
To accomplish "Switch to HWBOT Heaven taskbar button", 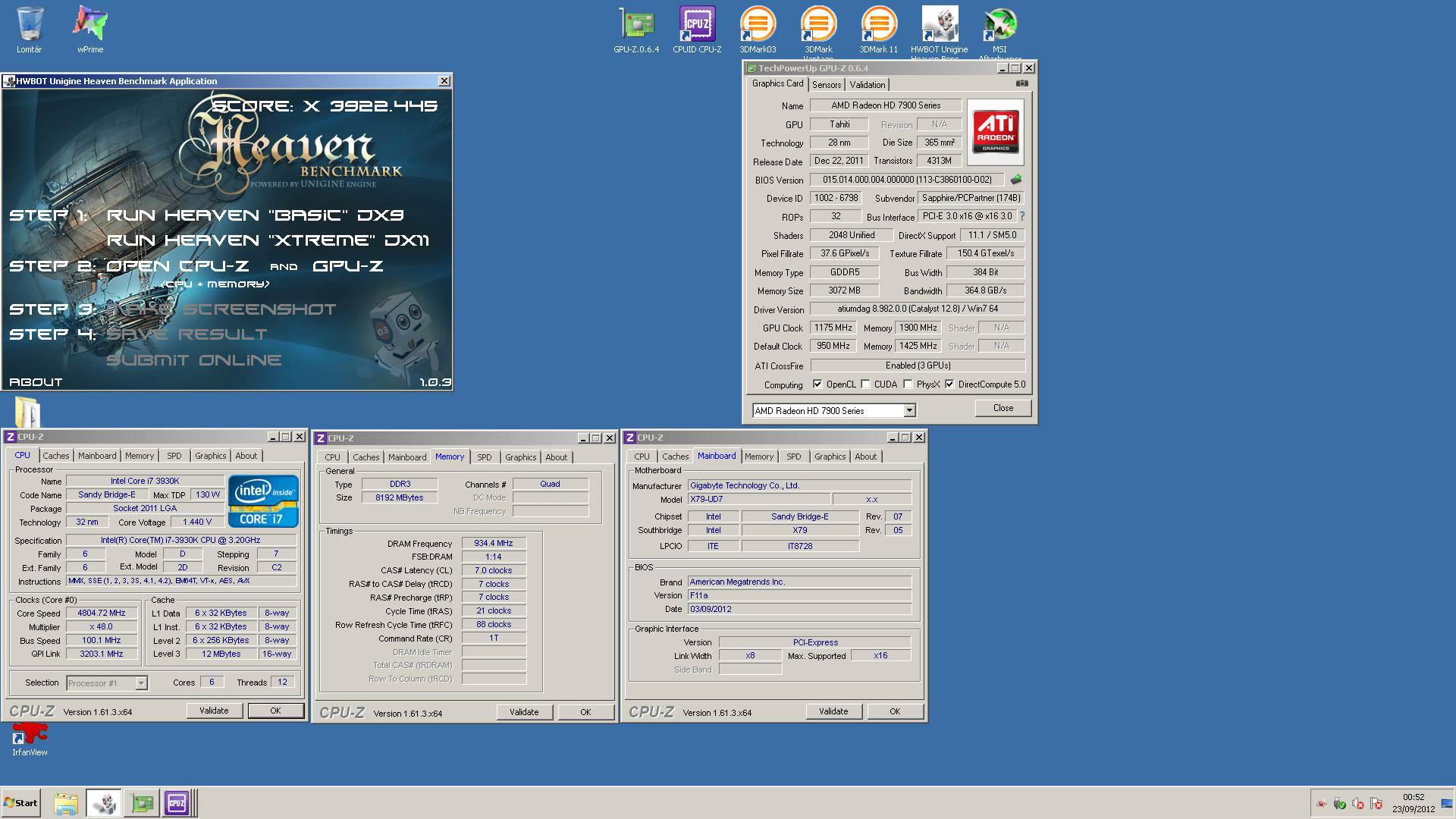I will pyautogui.click(x=103, y=803).
